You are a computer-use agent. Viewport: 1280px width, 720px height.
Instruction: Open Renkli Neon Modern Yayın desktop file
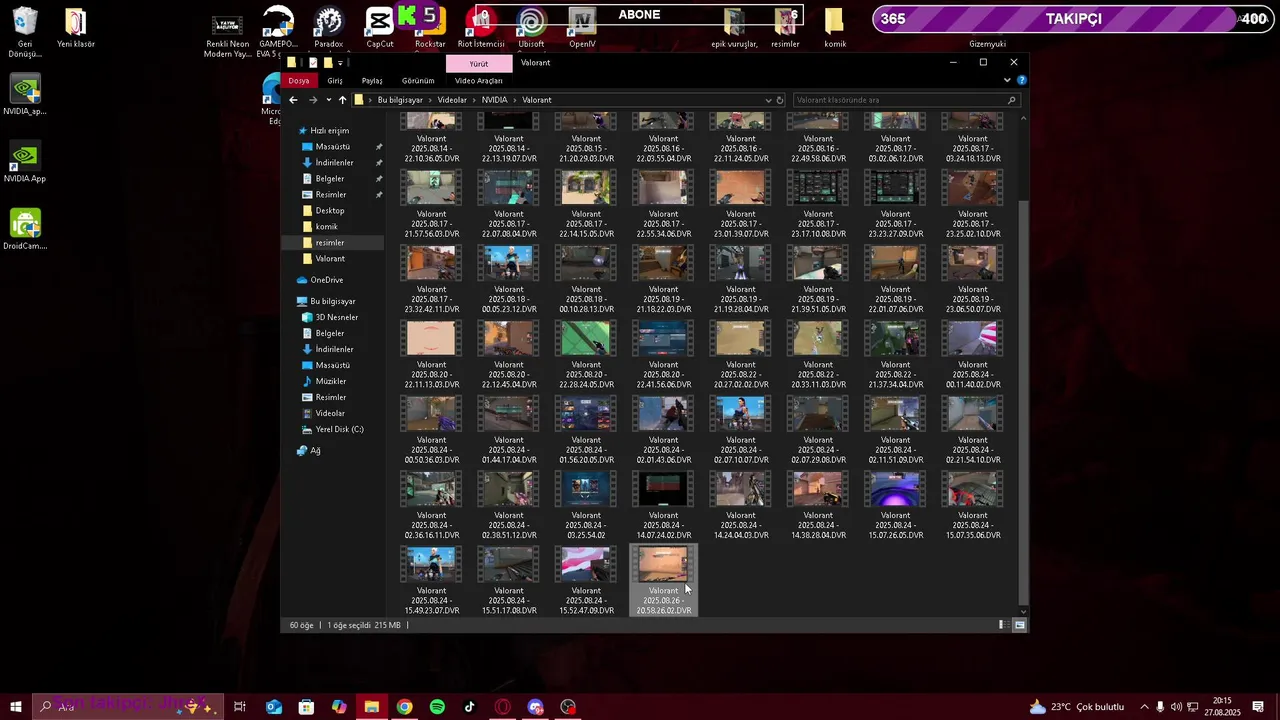coord(227,36)
